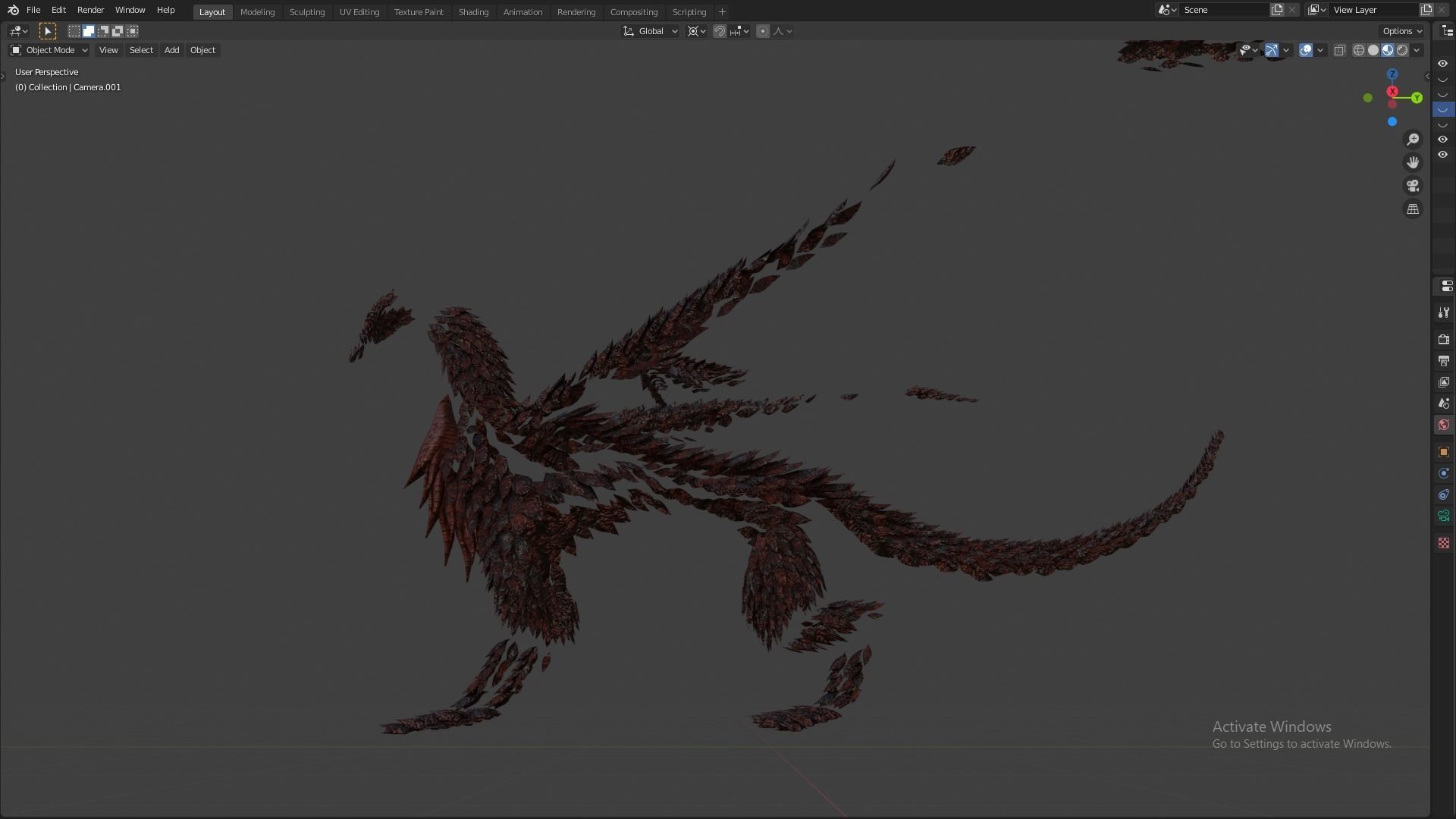Open the Global transform orientation dropdown
This screenshot has width=1456, height=819.
(x=651, y=31)
